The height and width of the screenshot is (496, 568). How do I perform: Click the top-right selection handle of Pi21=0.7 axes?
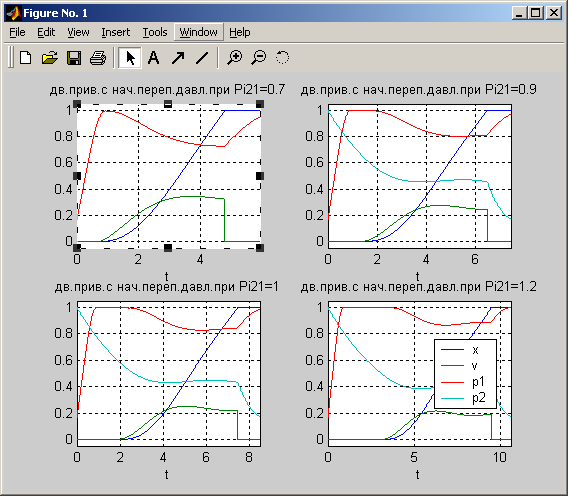point(260,104)
